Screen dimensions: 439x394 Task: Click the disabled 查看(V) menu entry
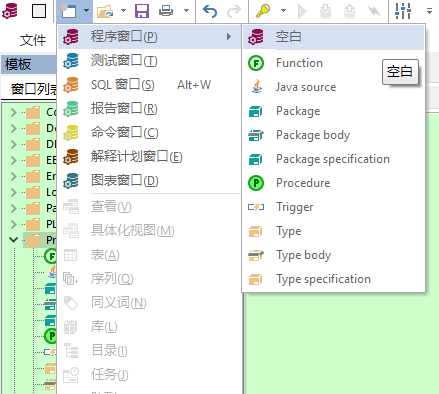point(150,207)
